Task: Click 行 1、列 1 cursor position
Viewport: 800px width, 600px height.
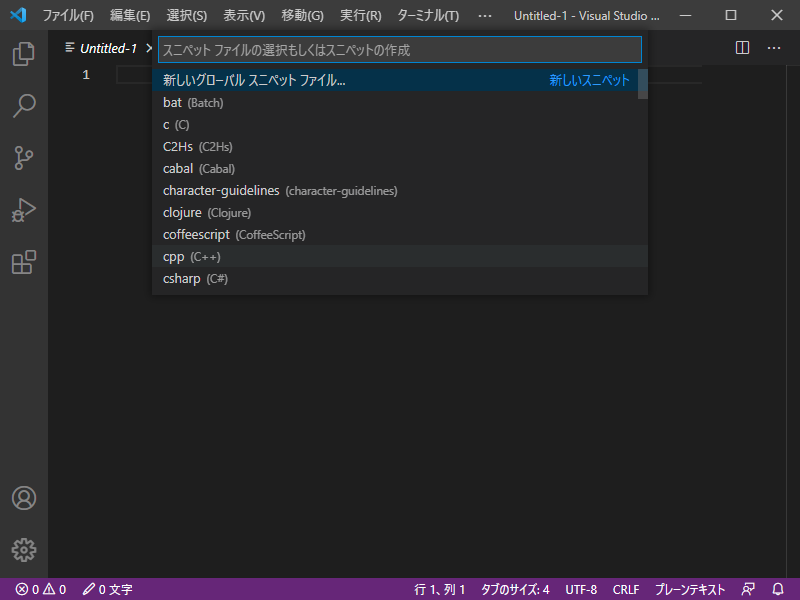Action: [439, 589]
